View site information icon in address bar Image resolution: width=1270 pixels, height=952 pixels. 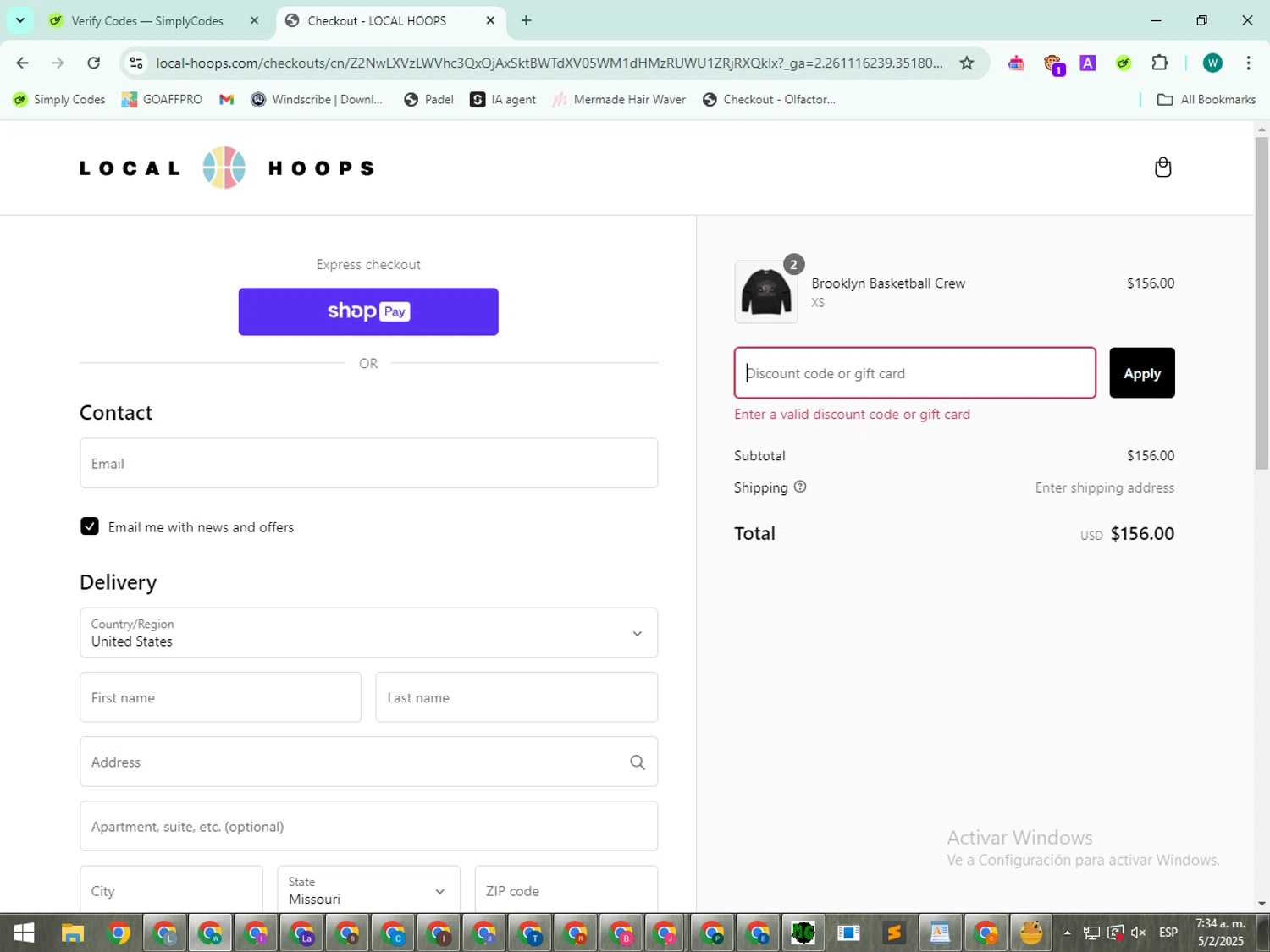pyautogui.click(x=136, y=63)
